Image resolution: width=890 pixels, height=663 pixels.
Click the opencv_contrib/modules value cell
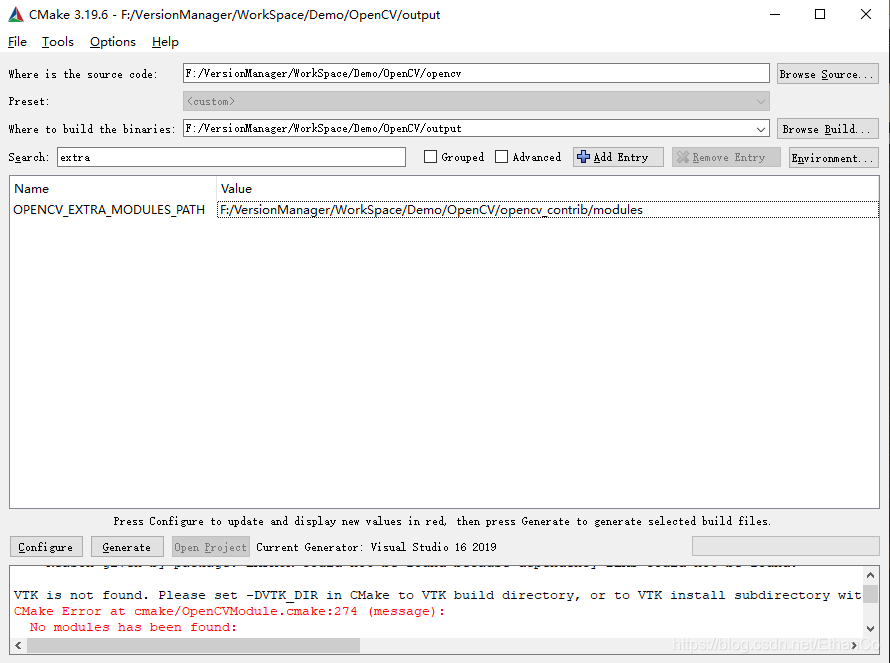[548, 209]
